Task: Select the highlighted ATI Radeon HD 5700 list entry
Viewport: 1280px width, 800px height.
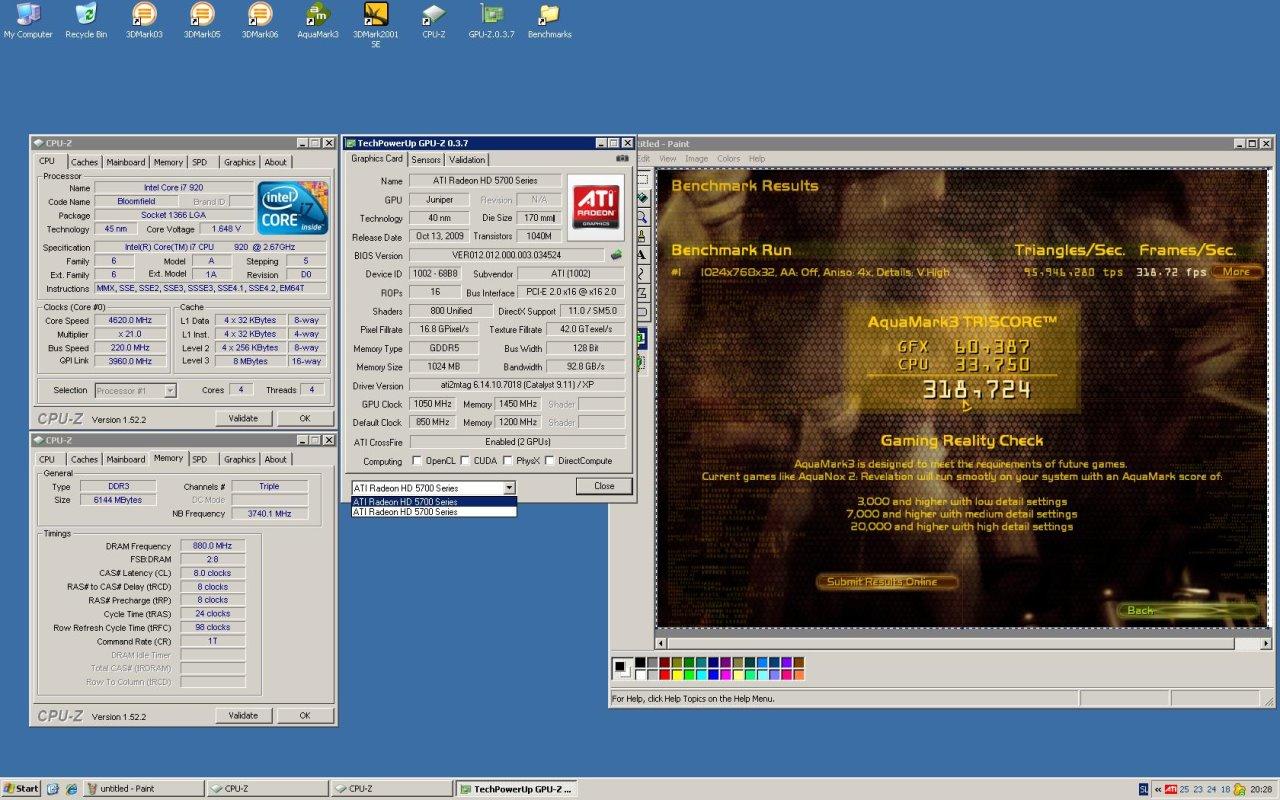Action: [x=434, y=502]
